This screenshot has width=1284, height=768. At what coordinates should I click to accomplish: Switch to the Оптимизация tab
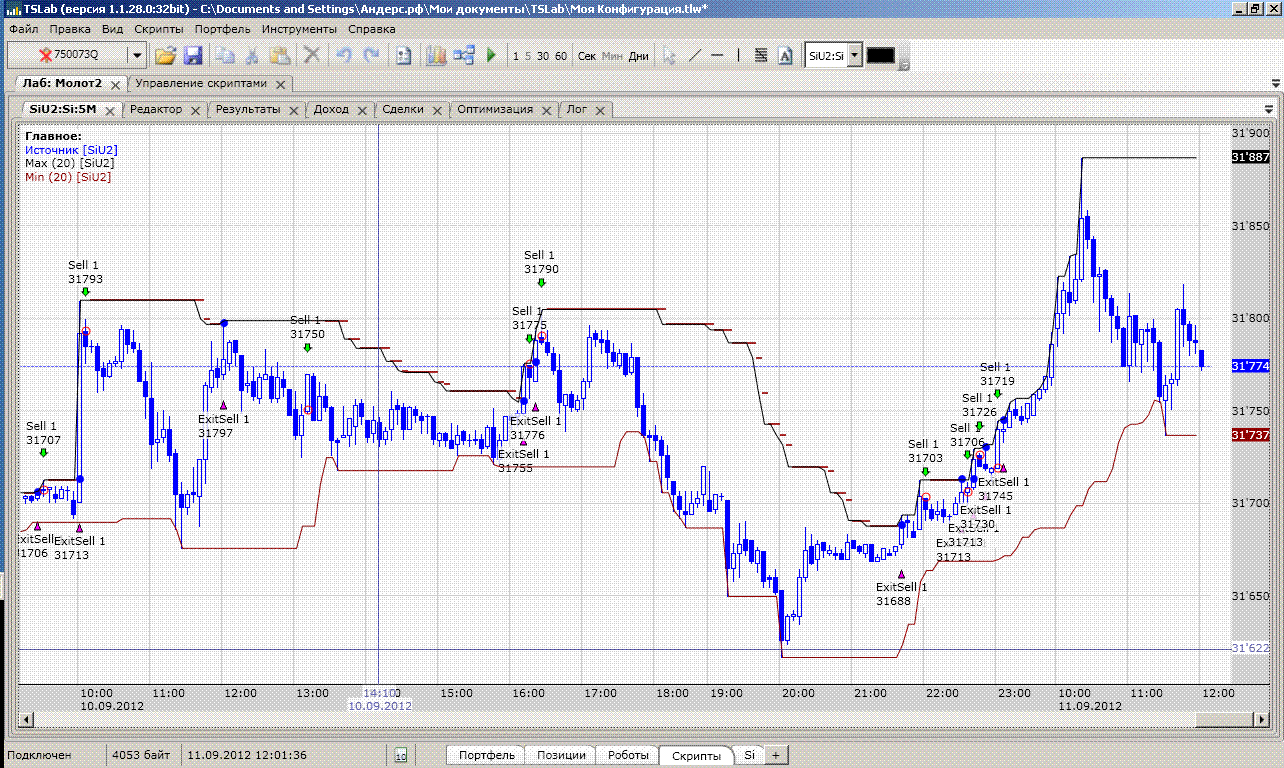(x=495, y=109)
